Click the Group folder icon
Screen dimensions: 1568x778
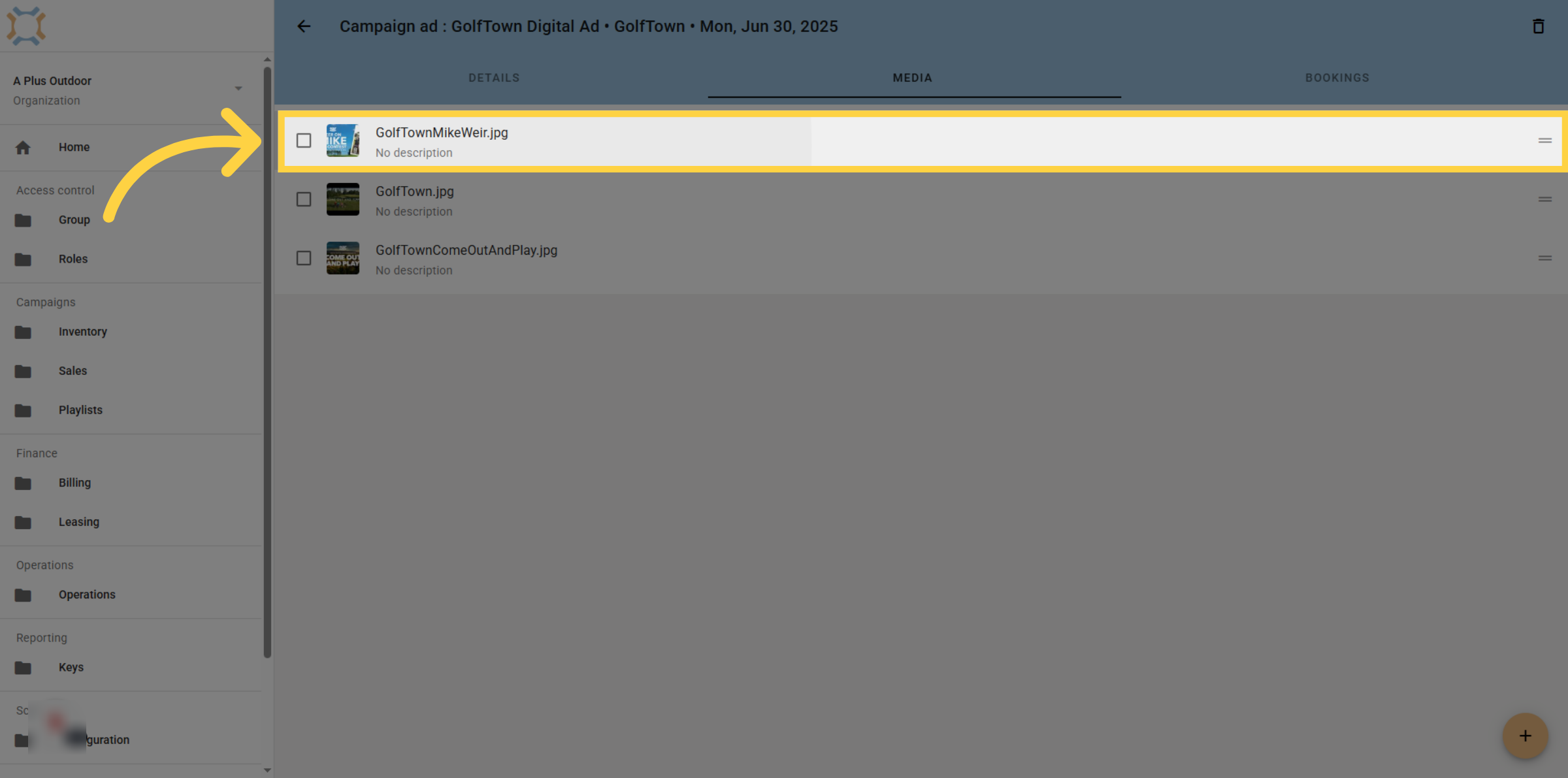[x=23, y=220]
